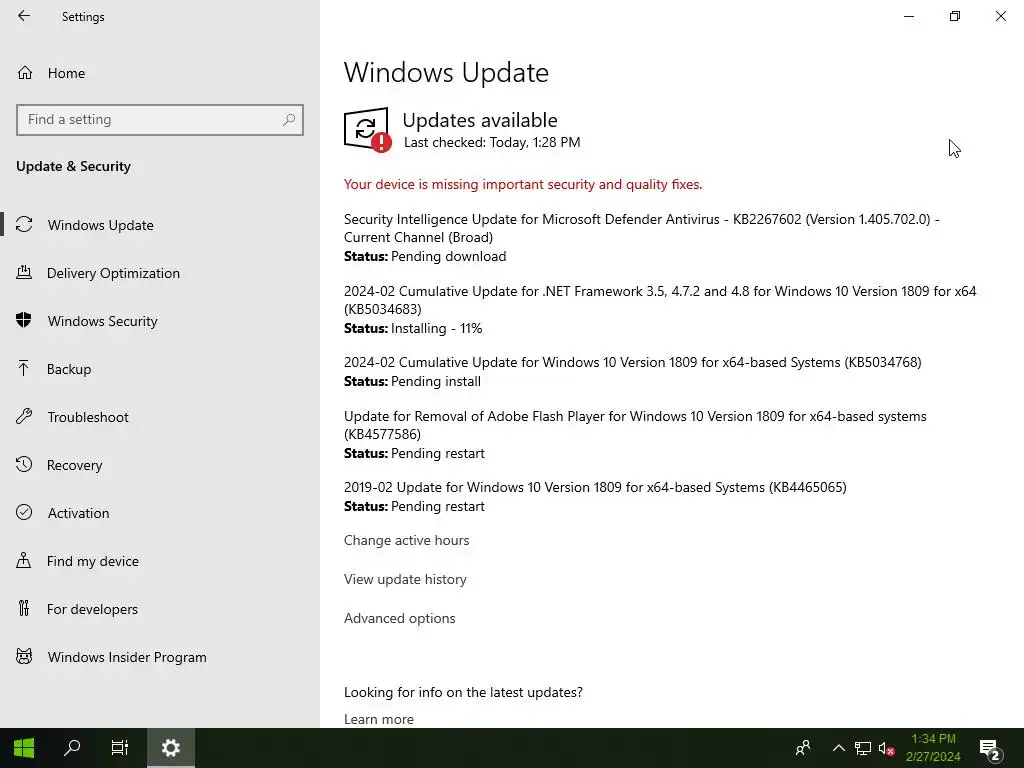Open Task View on the taskbar
This screenshot has height=768, width=1024.
click(x=120, y=748)
